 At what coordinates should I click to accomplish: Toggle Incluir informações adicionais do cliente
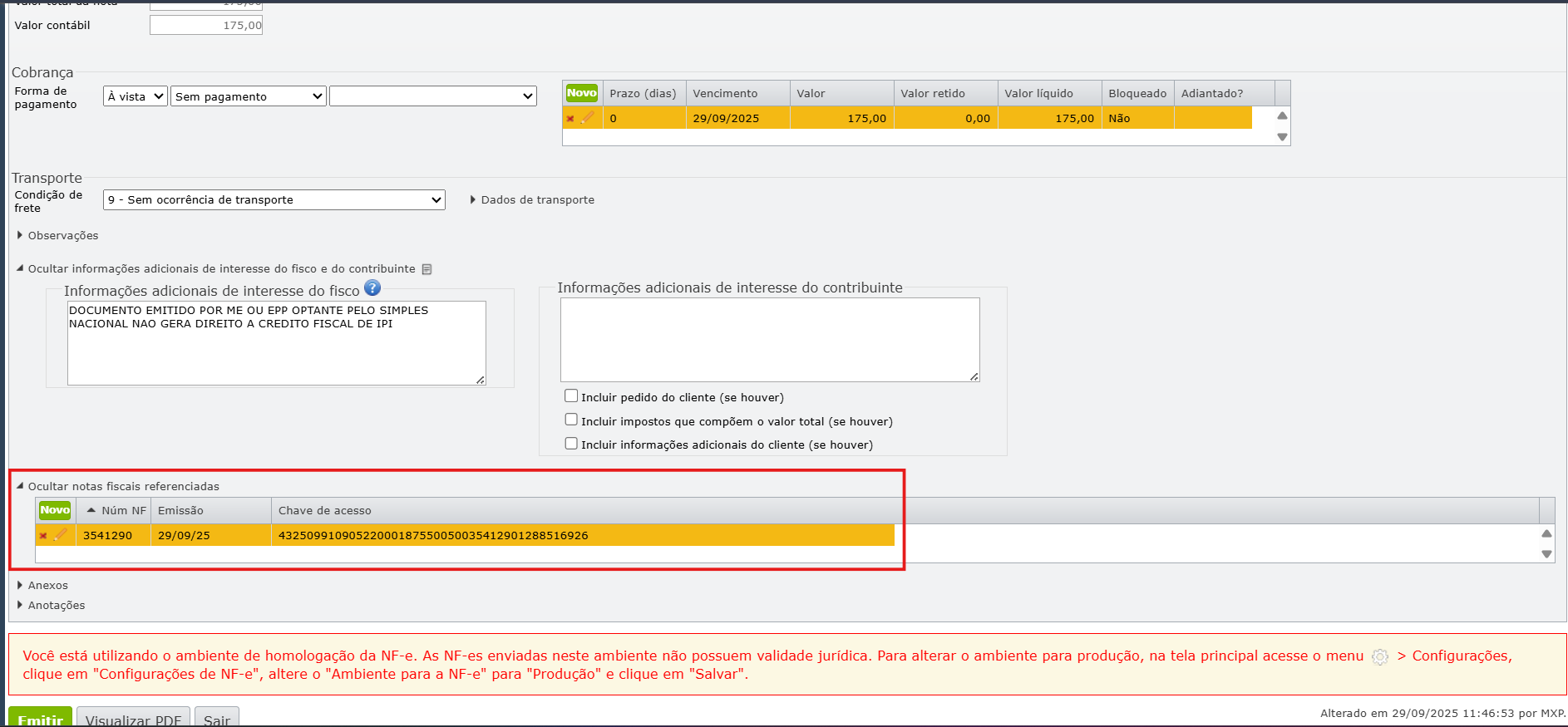pos(571,444)
